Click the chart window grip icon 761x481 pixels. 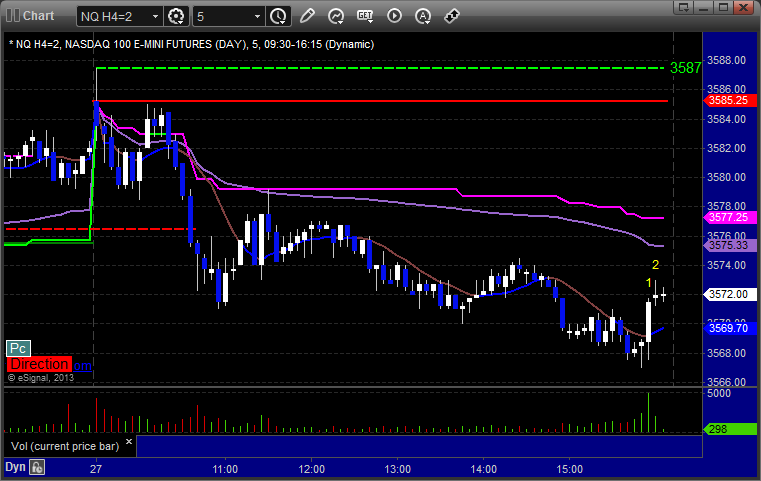[x=13, y=16]
